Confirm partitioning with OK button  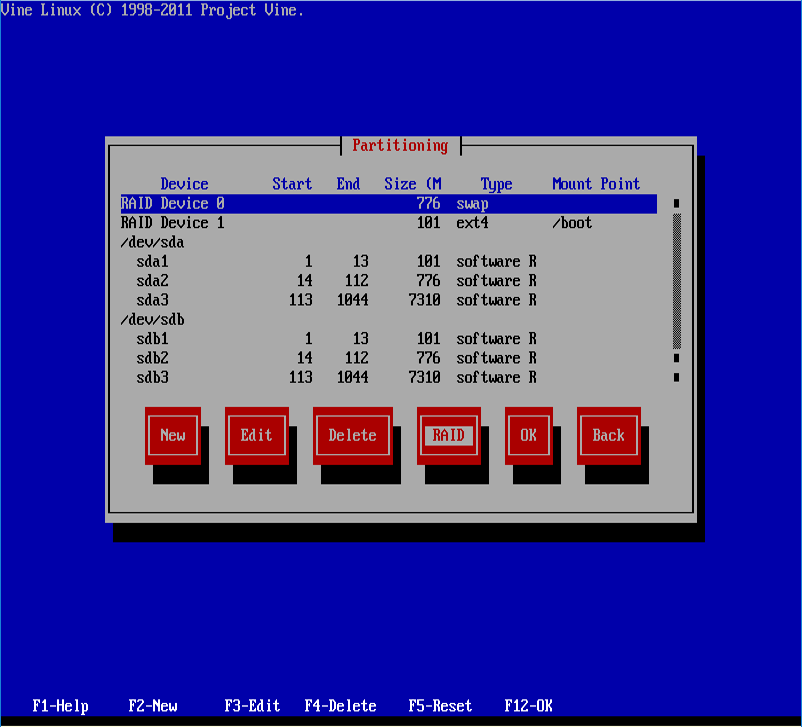[528, 435]
